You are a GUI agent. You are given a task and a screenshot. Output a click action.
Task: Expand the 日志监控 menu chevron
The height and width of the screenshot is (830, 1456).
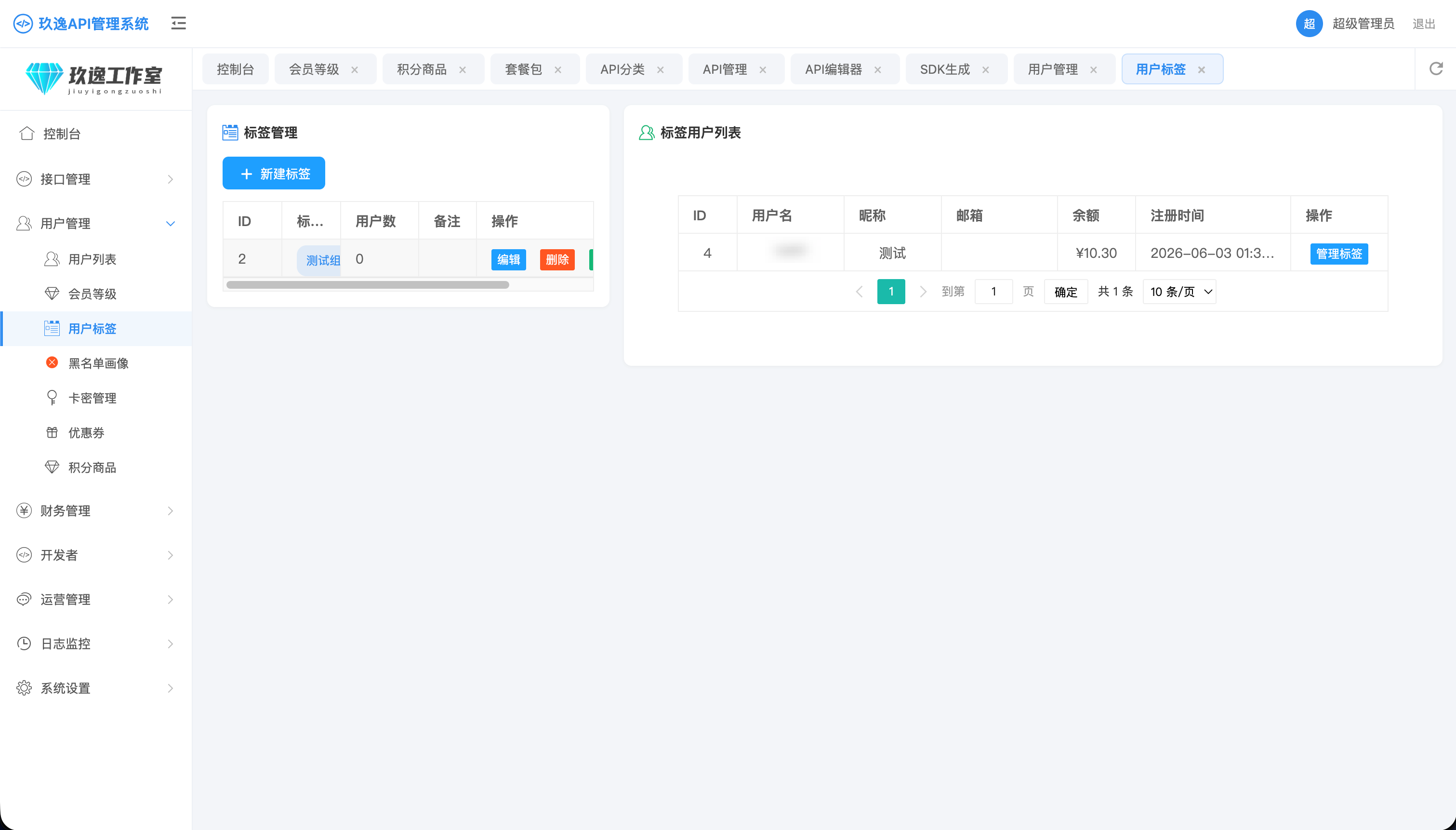point(171,644)
